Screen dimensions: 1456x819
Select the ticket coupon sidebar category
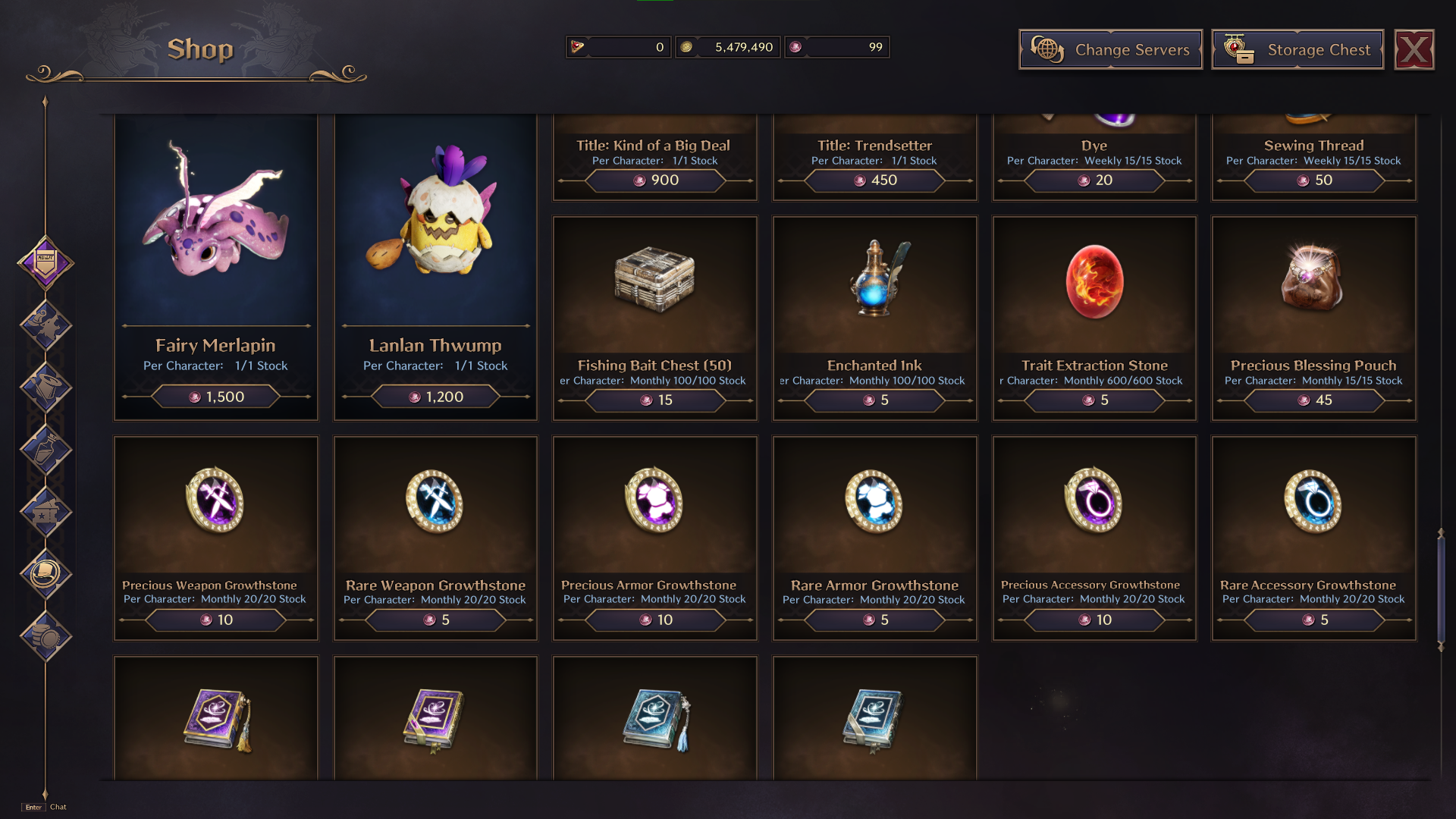click(45, 512)
